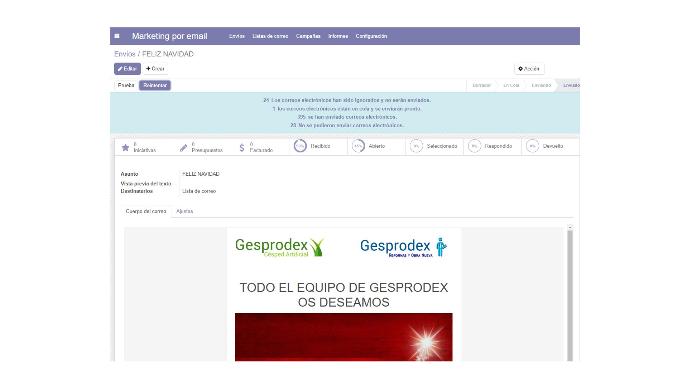Image resolution: width=690 pixels, height=388 pixels.
Task: Open the Respondido percentage gauge
Action: click(x=474, y=146)
